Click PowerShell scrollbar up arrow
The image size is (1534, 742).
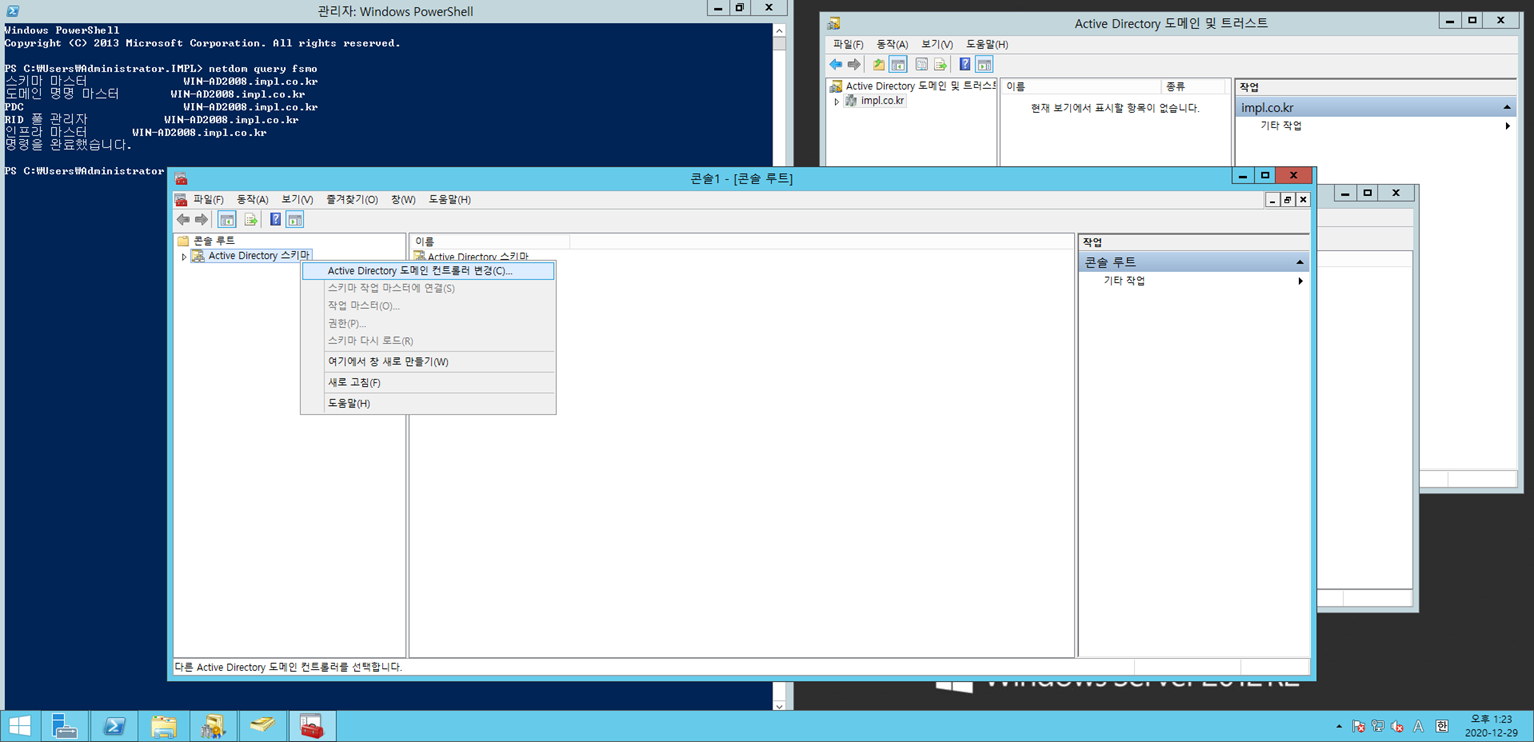[779, 31]
